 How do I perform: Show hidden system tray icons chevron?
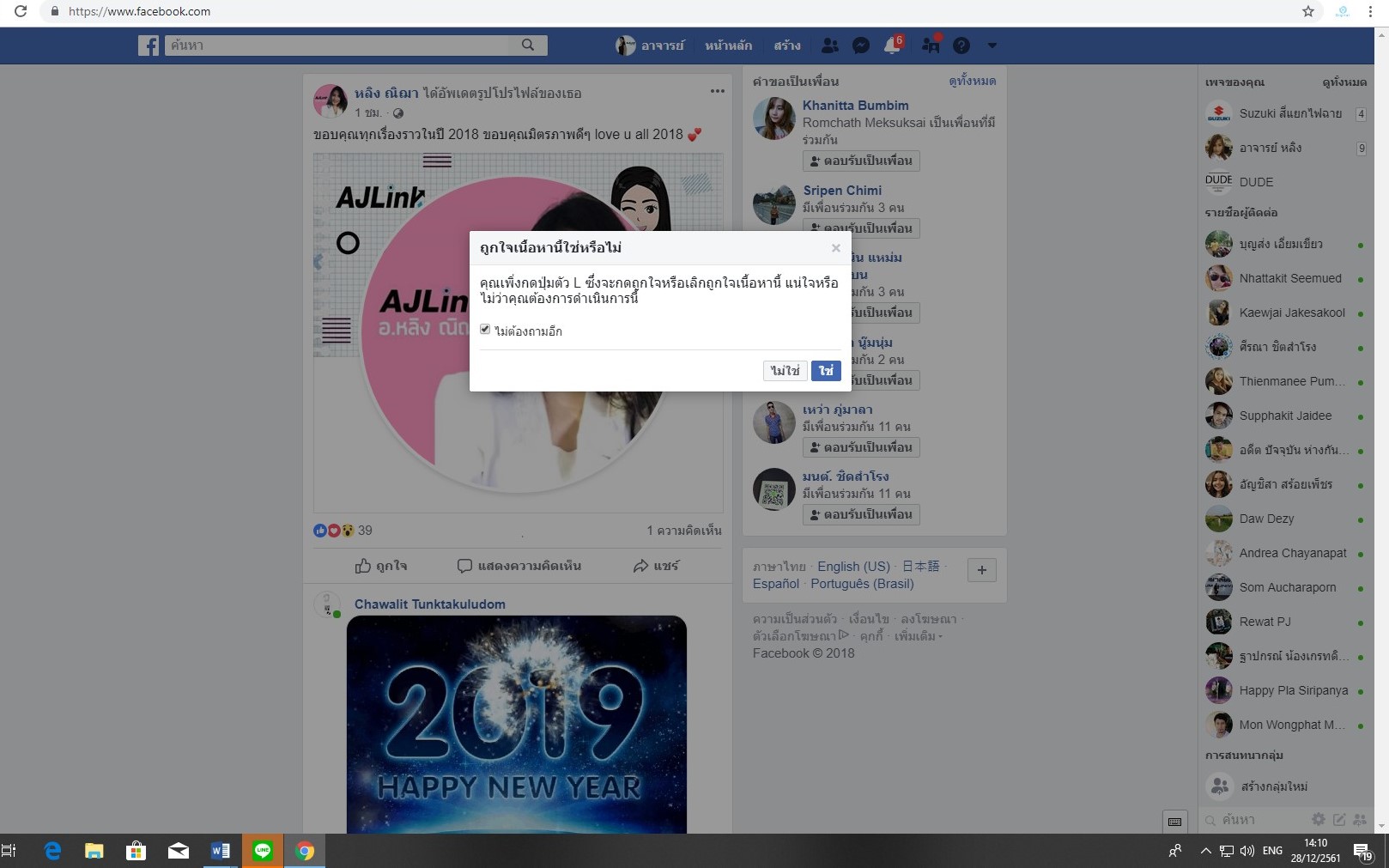(1206, 851)
